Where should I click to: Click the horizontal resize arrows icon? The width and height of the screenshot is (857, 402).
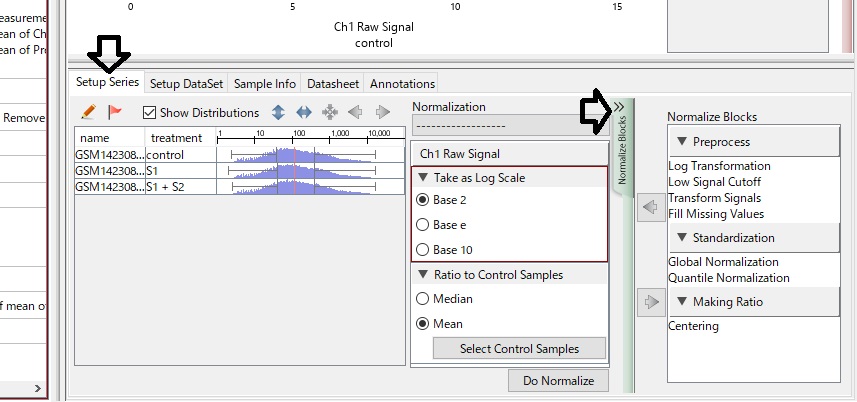pos(304,113)
